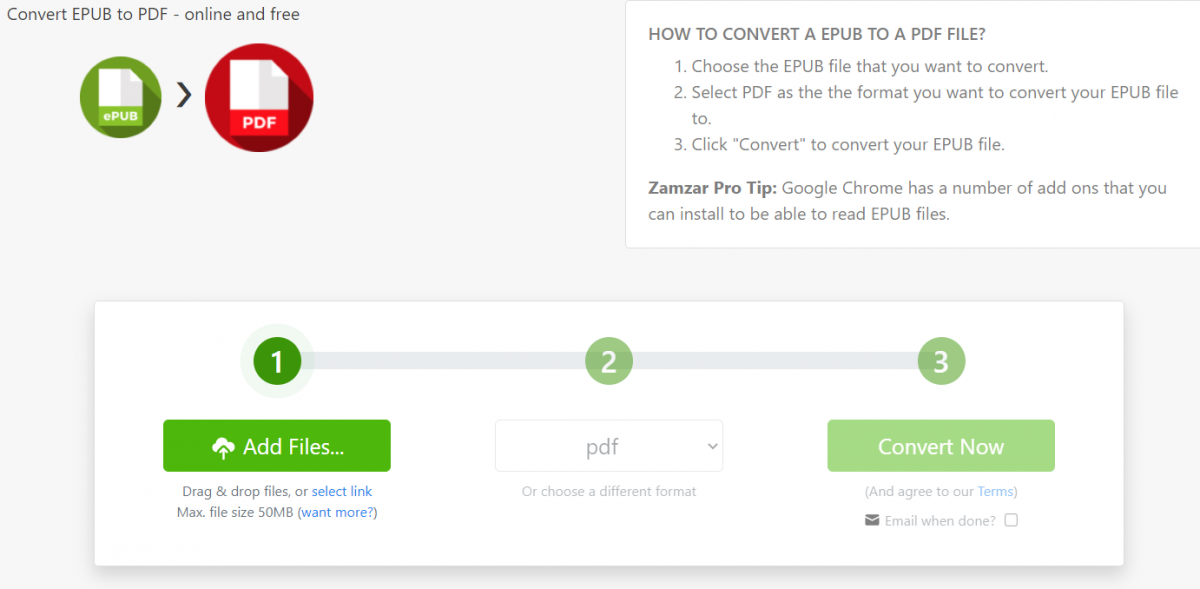Select the step 2 circle indicator
This screenshot has height=589, width=1200.
pyautogui.click(x=609, y=361)
